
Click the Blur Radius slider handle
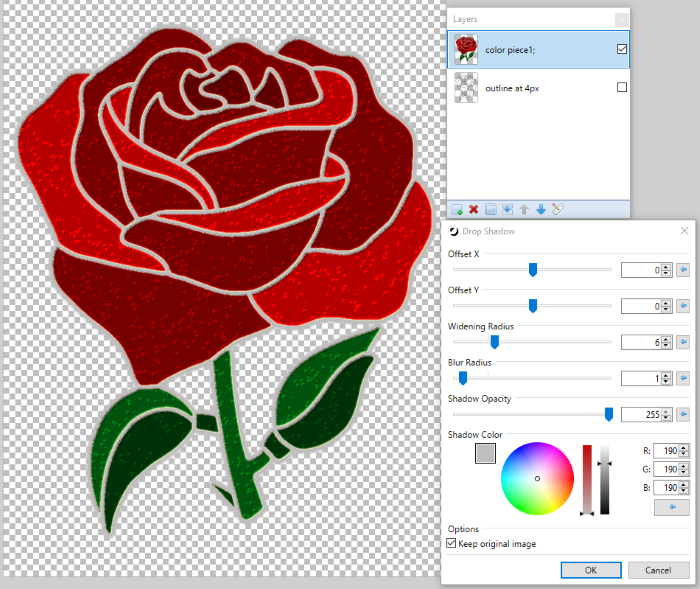click(463, 378)
